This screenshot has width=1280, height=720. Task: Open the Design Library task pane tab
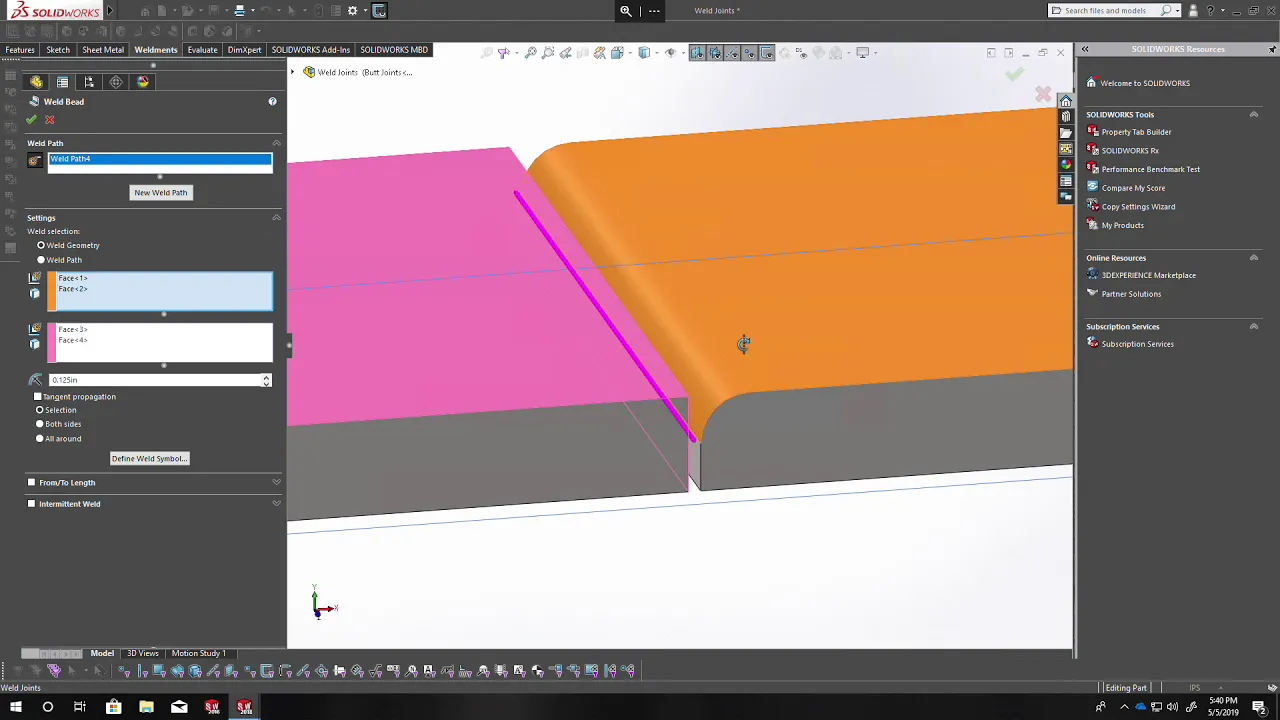[x=1066, y=117]
